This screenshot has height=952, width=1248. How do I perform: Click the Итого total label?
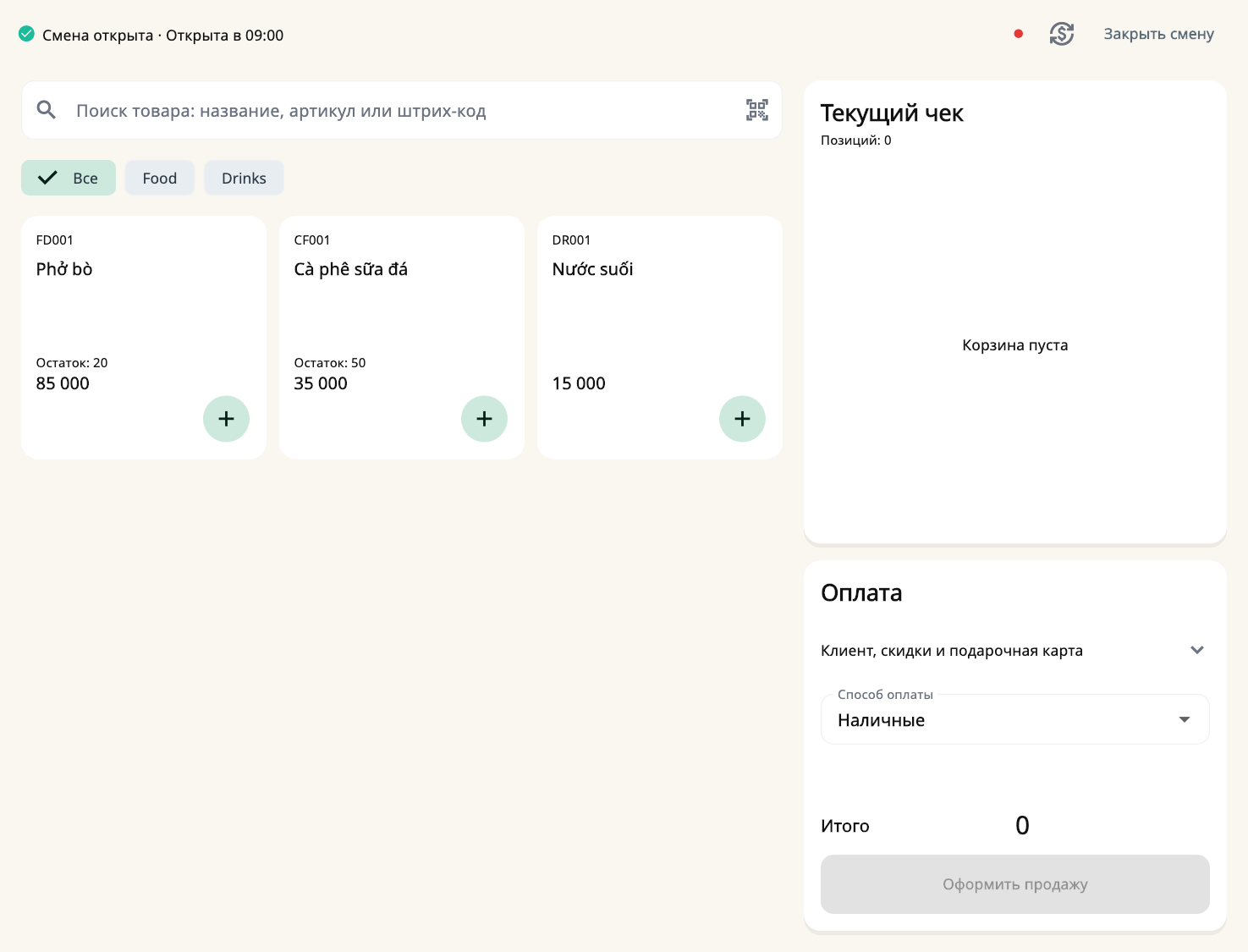845,826
